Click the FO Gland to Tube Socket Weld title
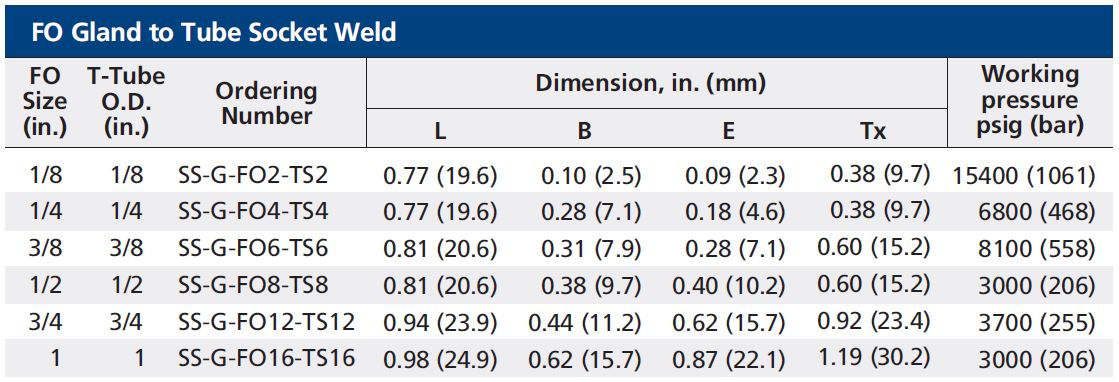This screenshot has height=382, width=1119. pos(213,32)
